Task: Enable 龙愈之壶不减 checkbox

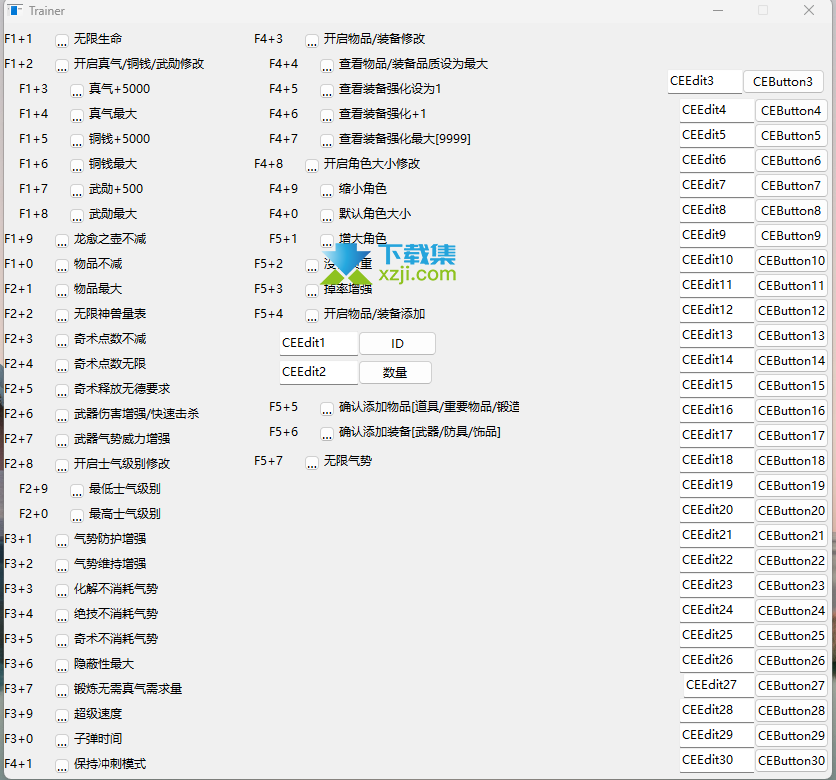Action: click(x=62, y=240)
